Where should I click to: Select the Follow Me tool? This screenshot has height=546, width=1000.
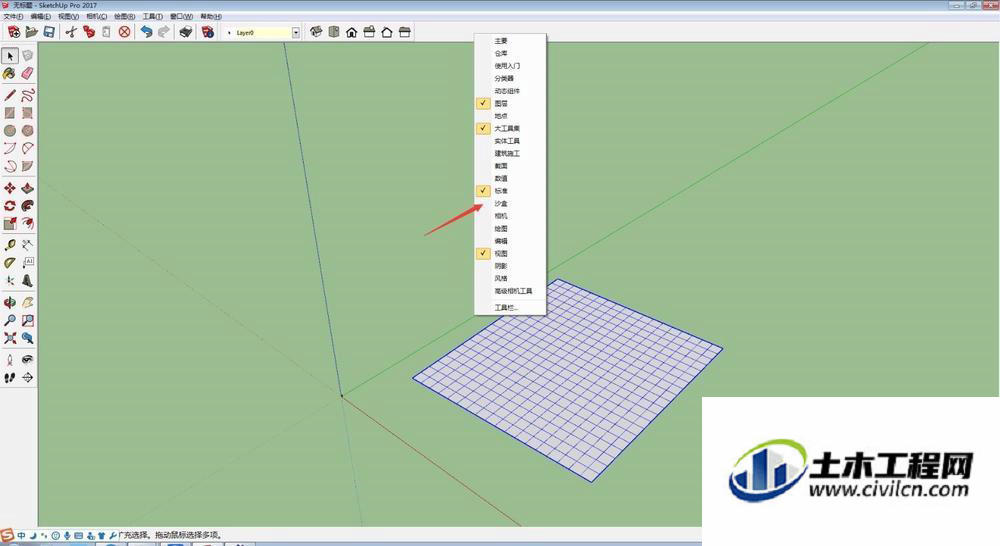click(27, 205)
